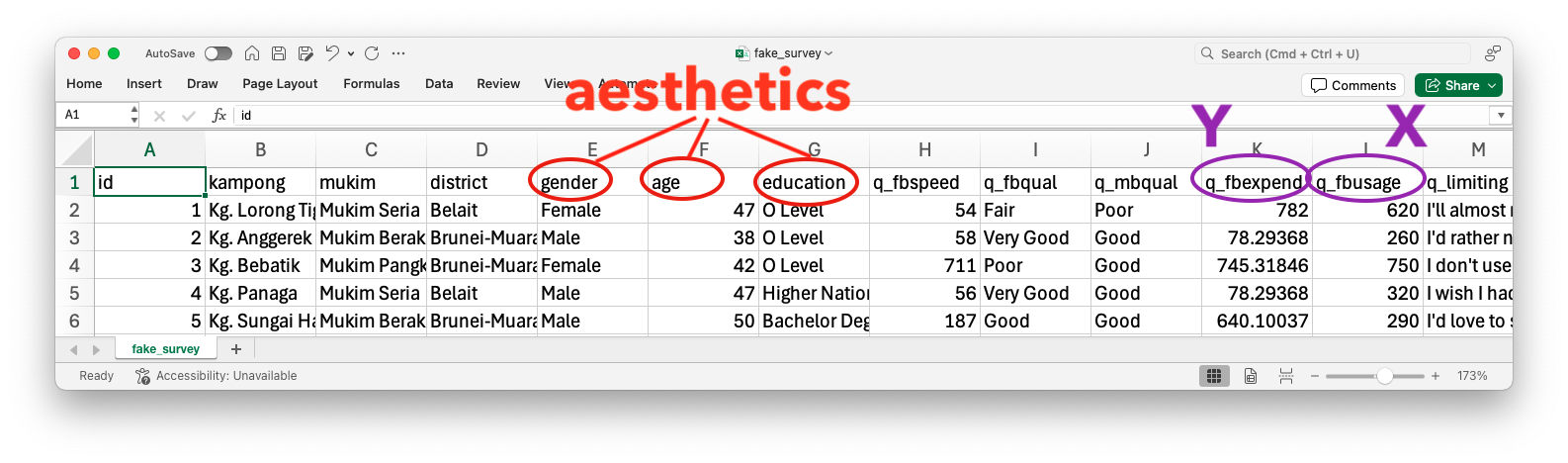Click the Home icon in title bar
This screenshot has width=1568, height=463.
coord(252,53)
